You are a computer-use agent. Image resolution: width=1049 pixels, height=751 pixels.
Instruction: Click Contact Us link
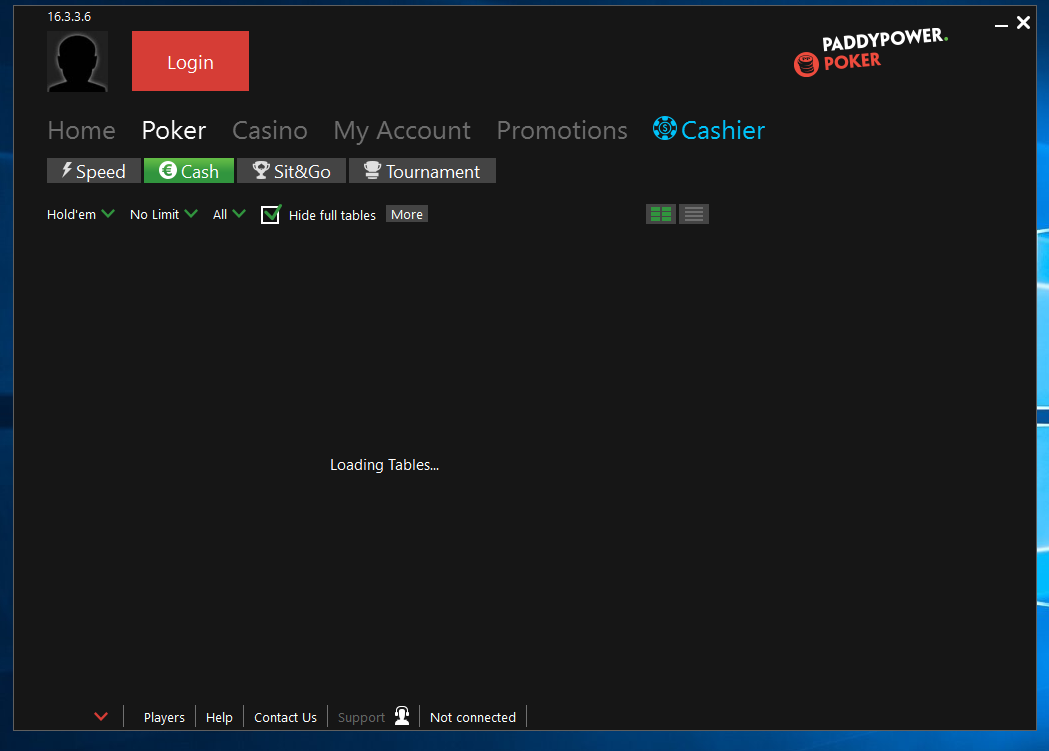pos(285,717)
